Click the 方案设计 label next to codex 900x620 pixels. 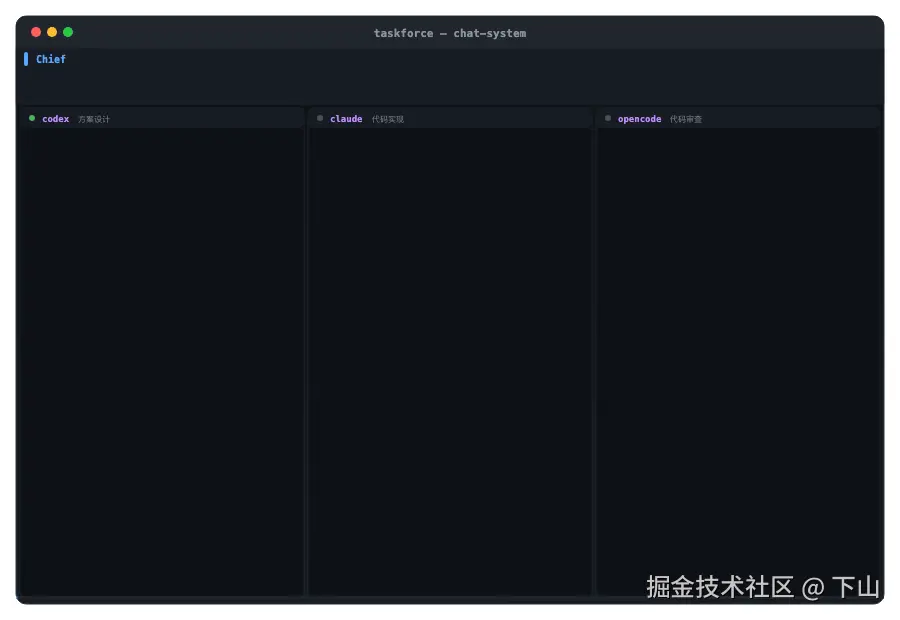tap(94, 119)
